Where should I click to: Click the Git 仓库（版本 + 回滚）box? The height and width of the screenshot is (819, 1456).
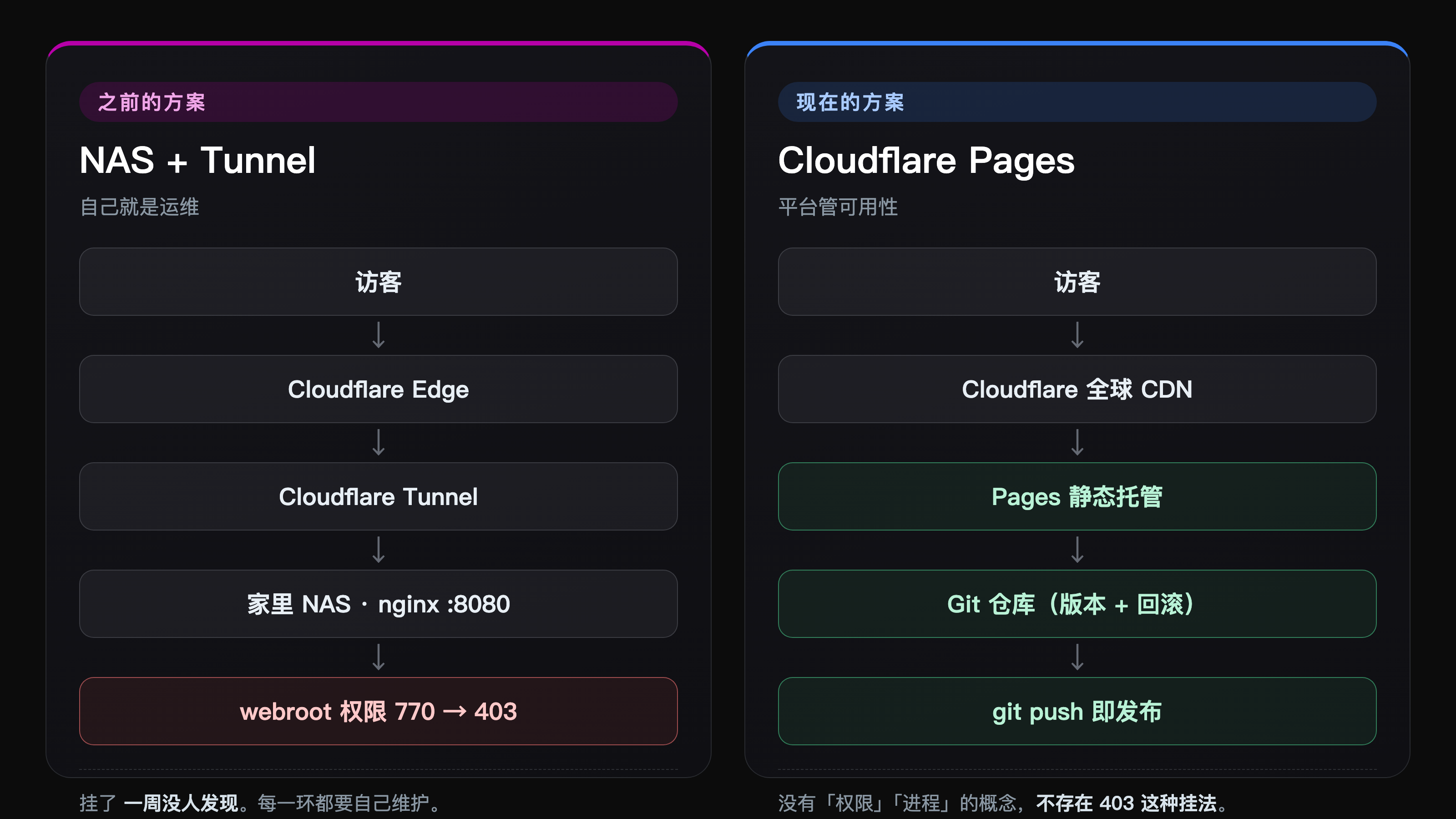click(x=1077, y=604)
